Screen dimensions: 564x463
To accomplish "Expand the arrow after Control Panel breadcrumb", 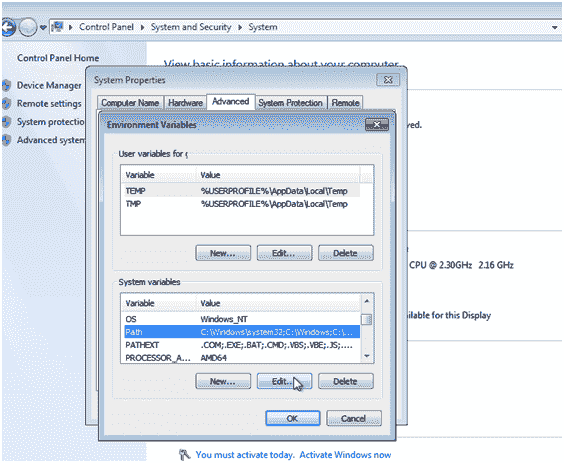I will click(142, 27).
